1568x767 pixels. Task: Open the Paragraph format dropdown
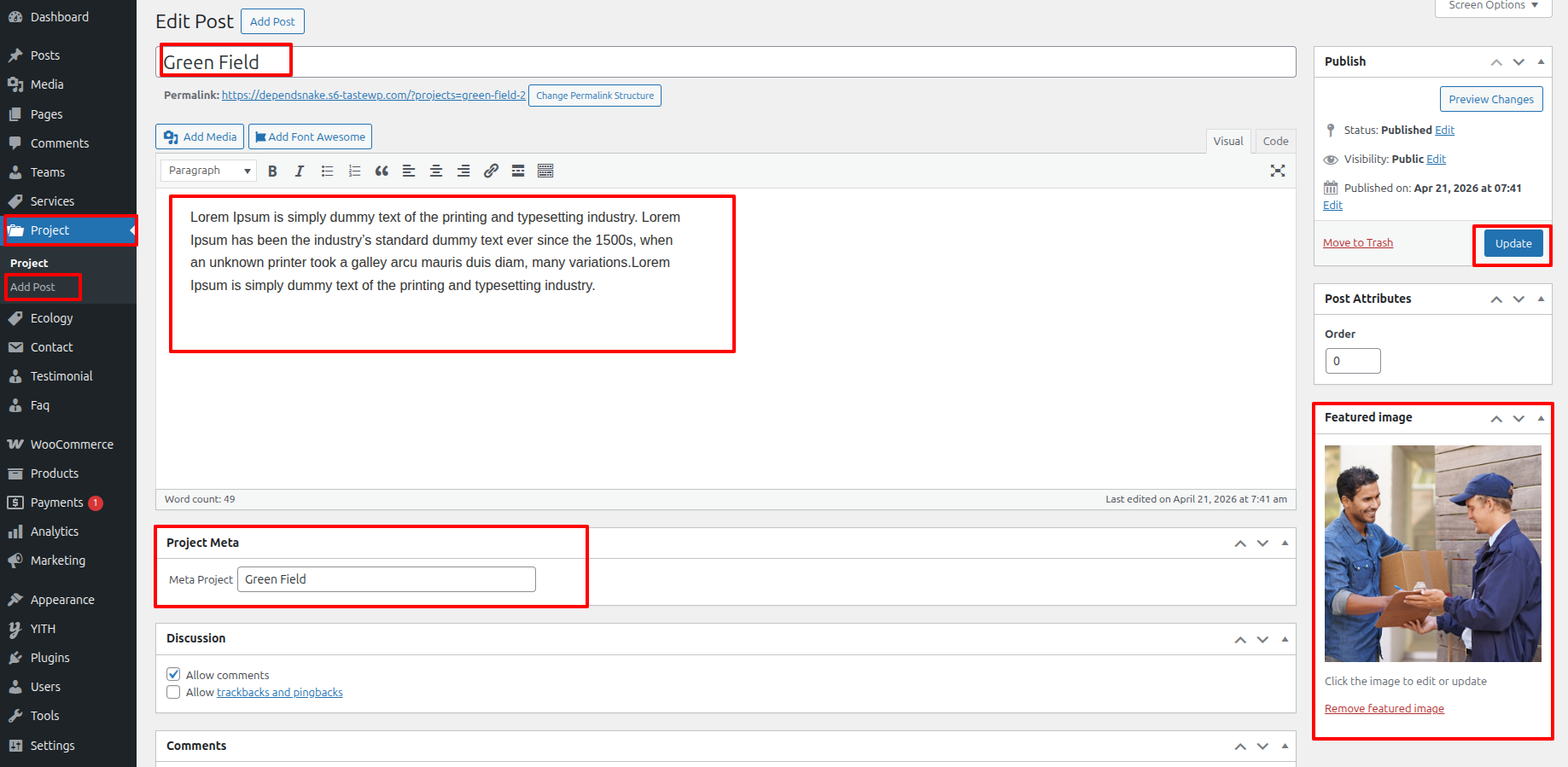point(209,171)
